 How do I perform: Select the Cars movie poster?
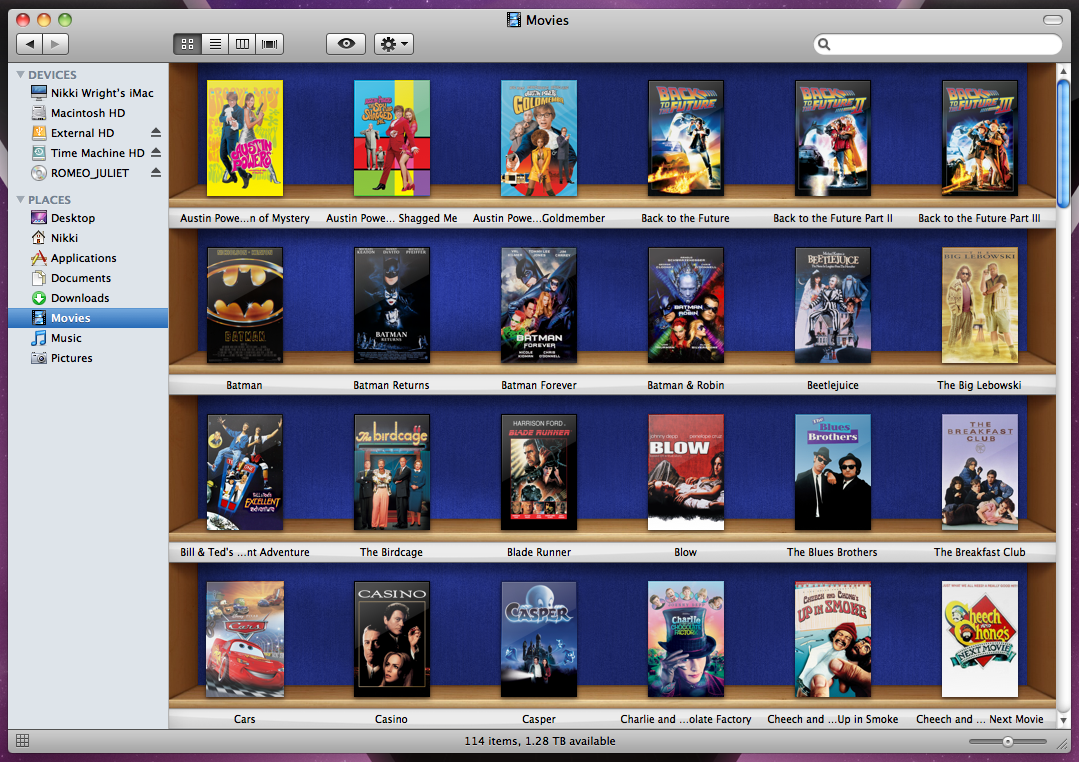[x=244, y=639]
